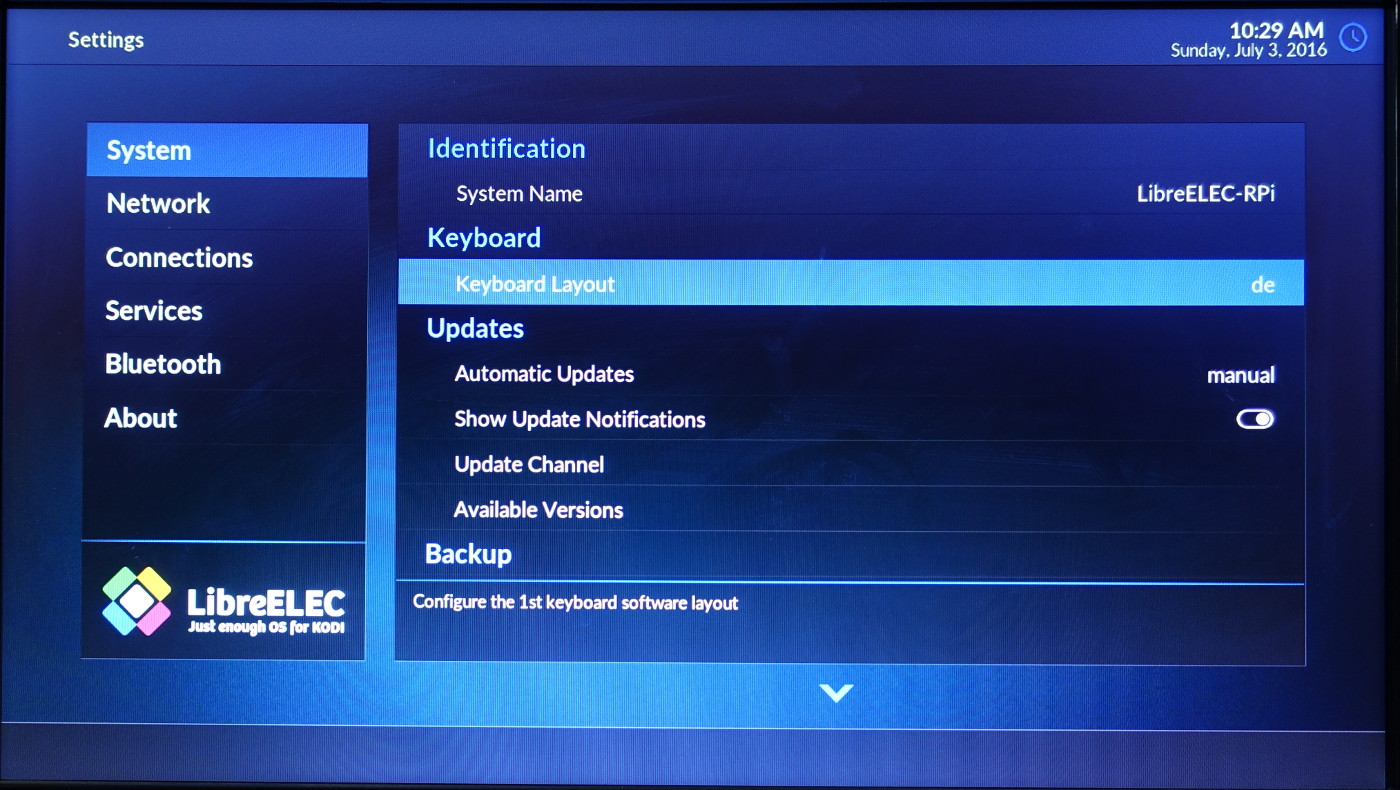Click the 10:29 AM time display
Image resolution: width=1400 pixels, height=790 pixels.
tap(1276, 30)
